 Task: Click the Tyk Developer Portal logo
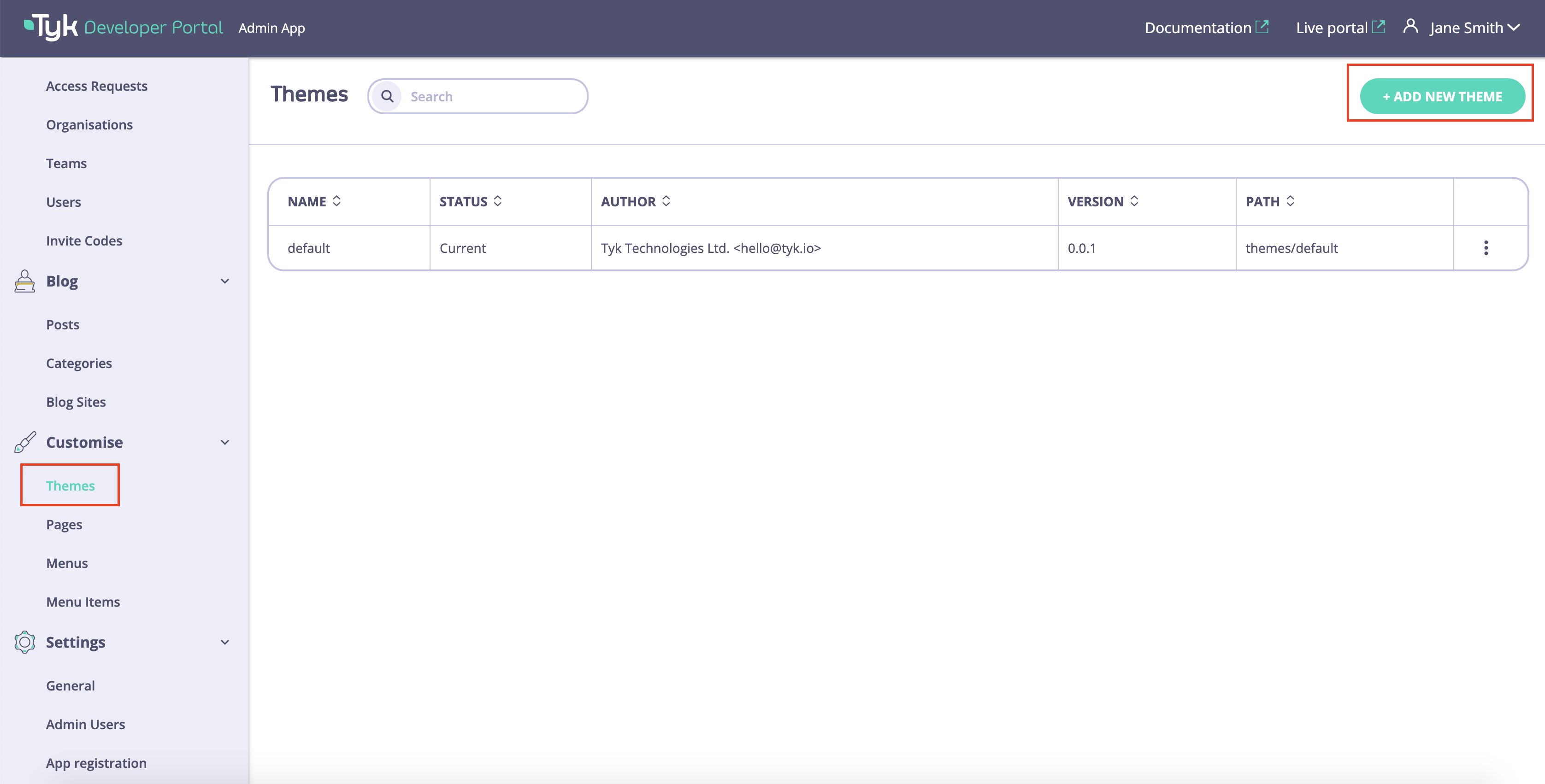click(123, 27)
